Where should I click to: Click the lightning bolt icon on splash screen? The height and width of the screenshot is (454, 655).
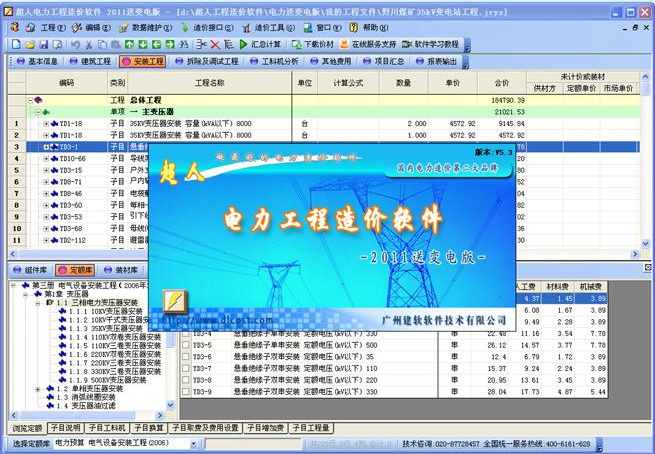point(175,301)
